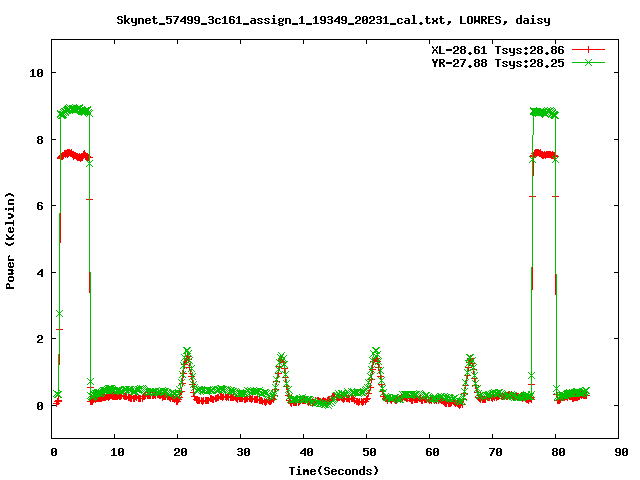Click the plot title Skynet_57499_3c161 filename

(x=333, y=20)
